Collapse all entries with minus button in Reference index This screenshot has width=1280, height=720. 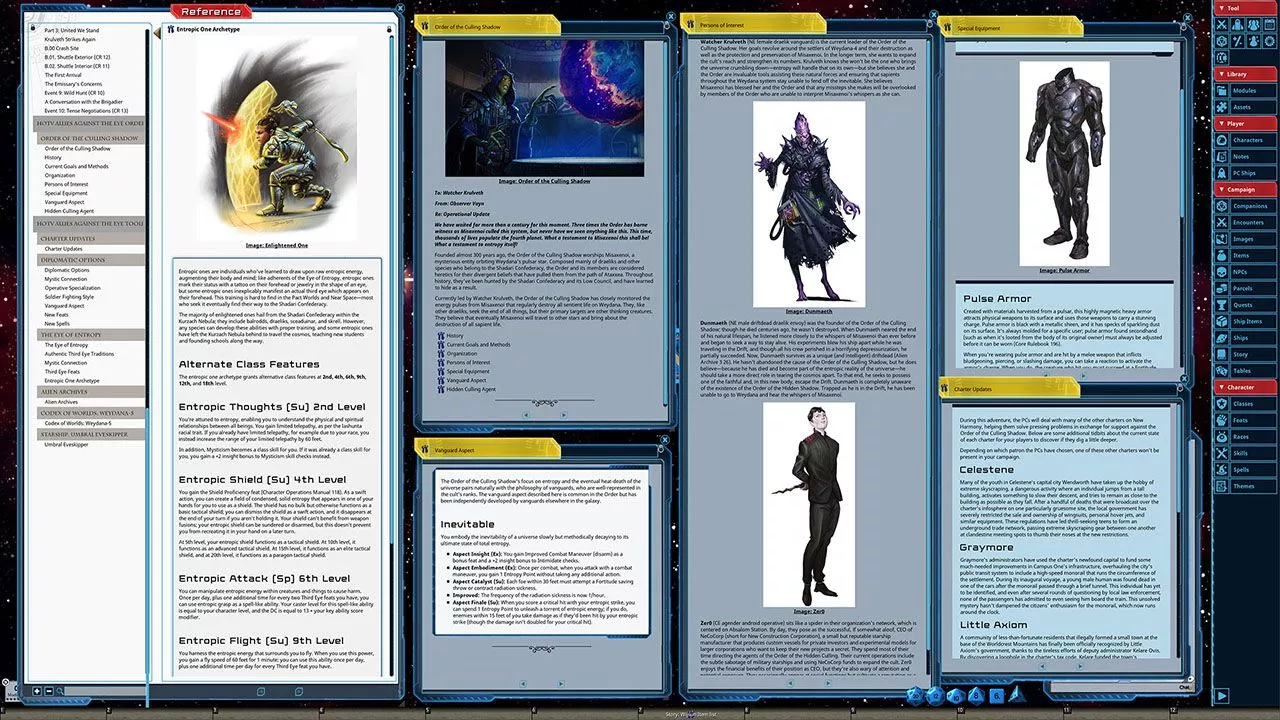[50, 691]
